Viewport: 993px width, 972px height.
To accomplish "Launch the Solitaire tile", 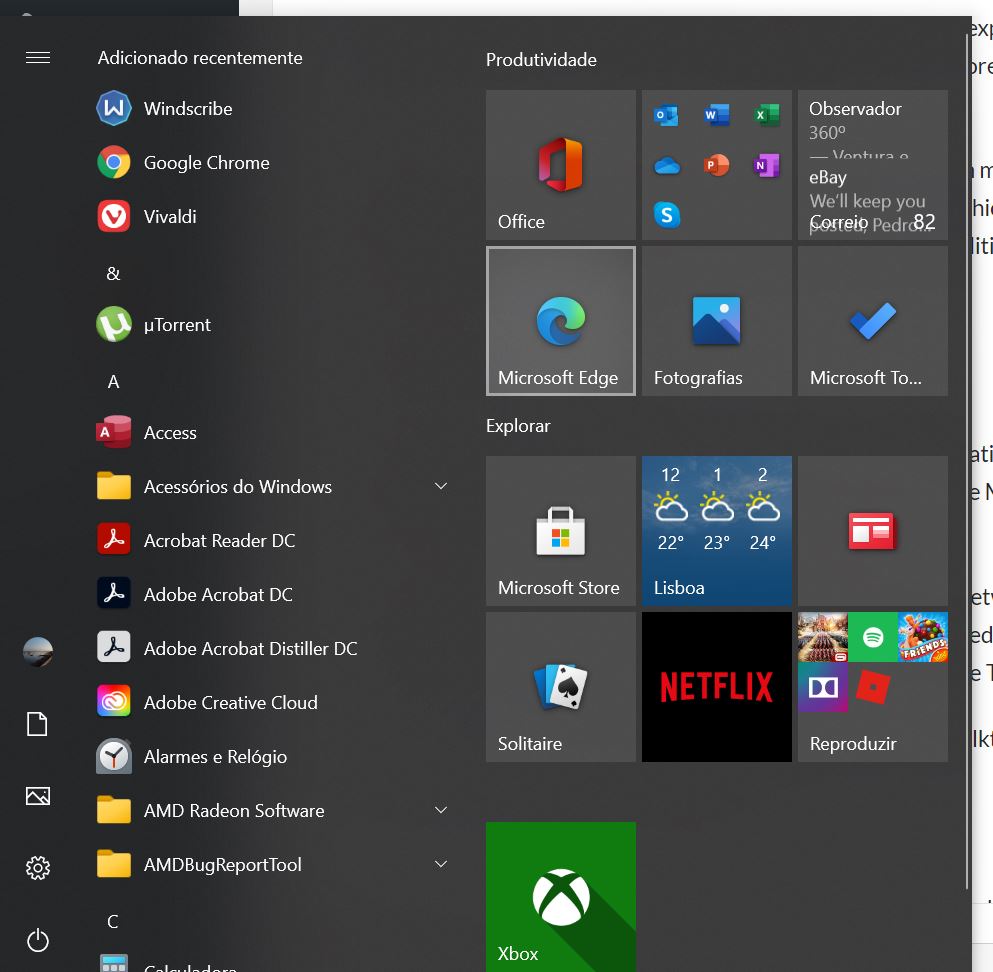I will point(560,687).
